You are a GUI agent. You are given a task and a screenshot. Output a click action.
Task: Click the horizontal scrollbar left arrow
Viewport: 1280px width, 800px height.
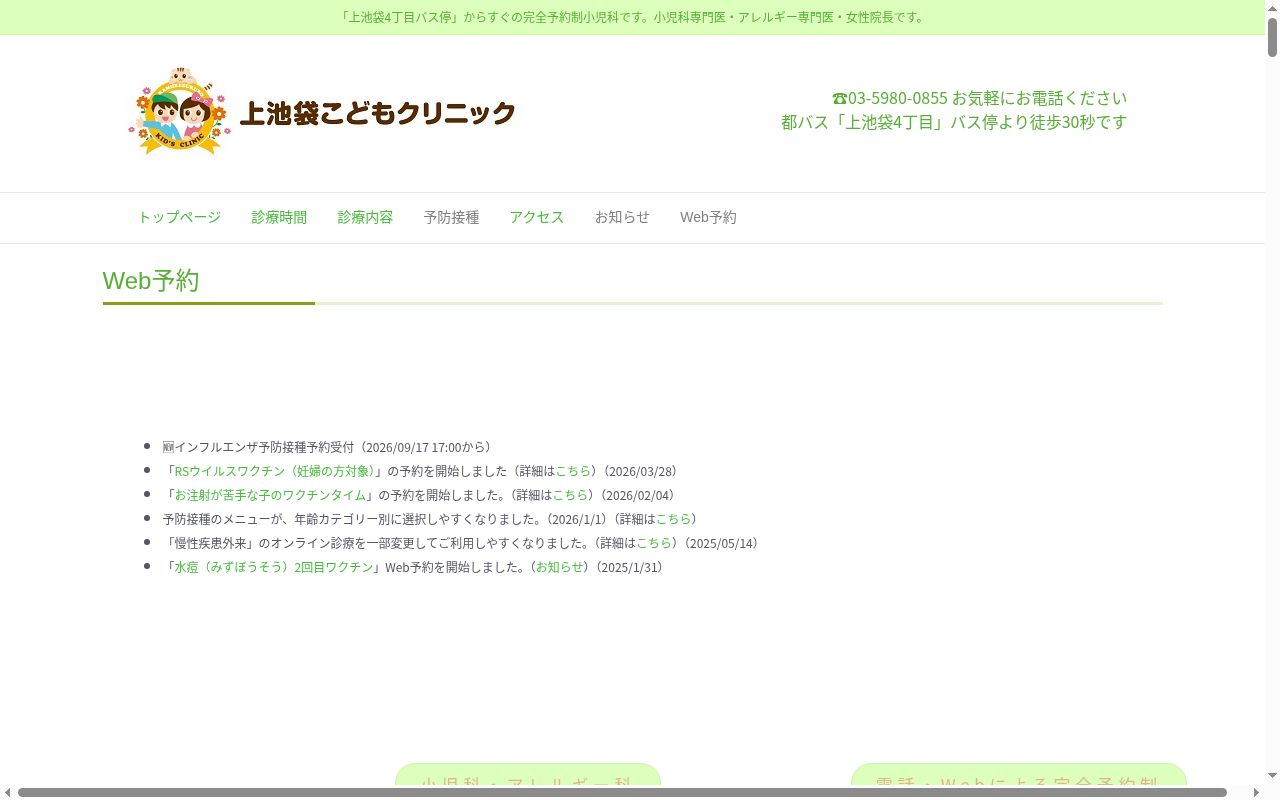pos(8,792)
